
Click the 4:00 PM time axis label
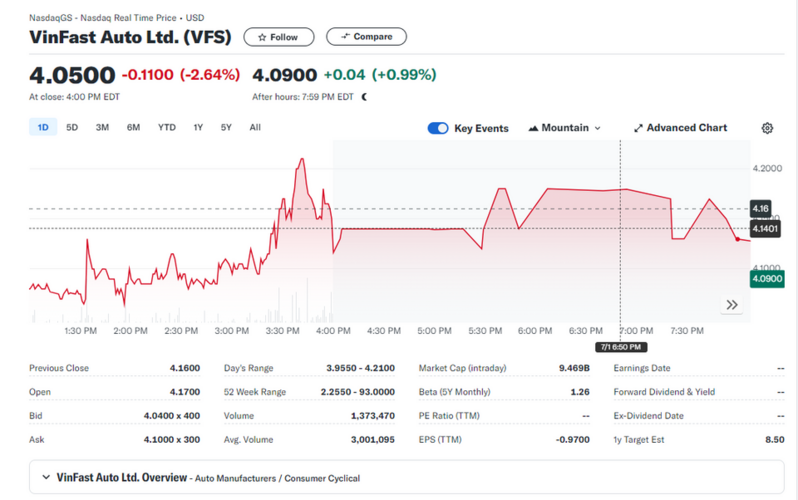coord(333,331)
